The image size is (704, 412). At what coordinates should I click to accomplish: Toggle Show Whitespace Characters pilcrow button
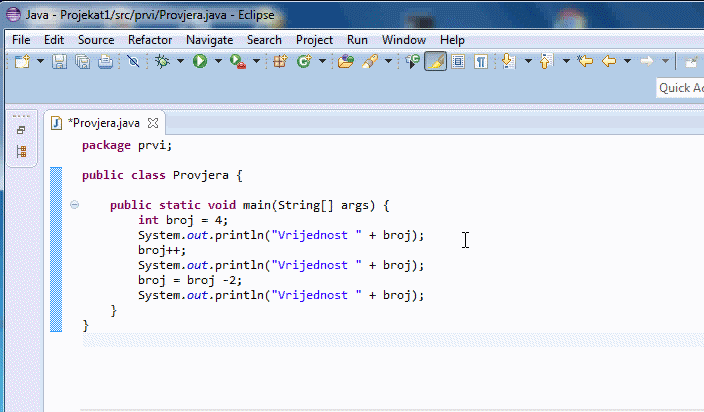pos(481,62)
